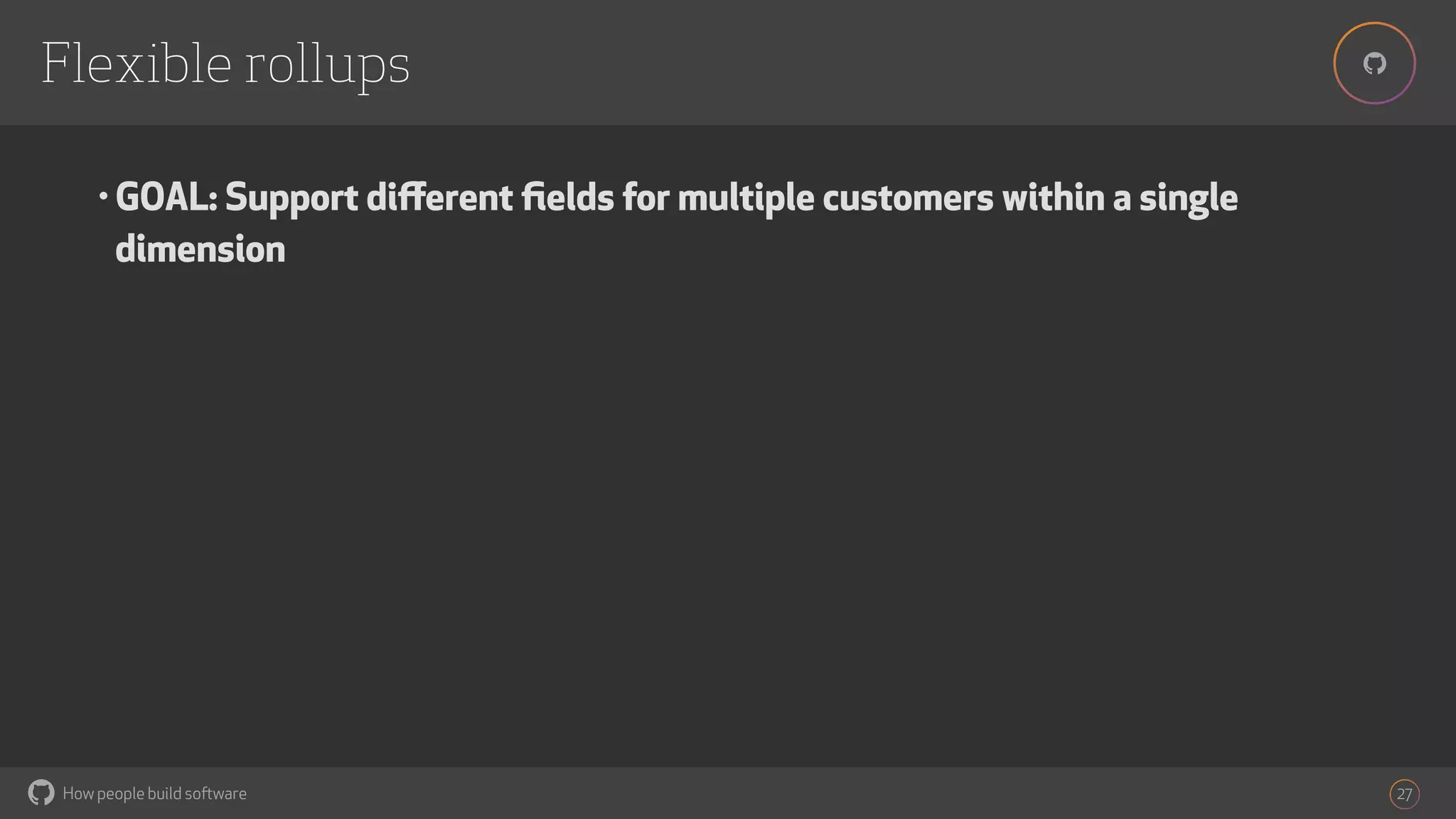Click the word "GOAL:" in the bullet
1456x819 pixels.
click(x=166, y=197)
